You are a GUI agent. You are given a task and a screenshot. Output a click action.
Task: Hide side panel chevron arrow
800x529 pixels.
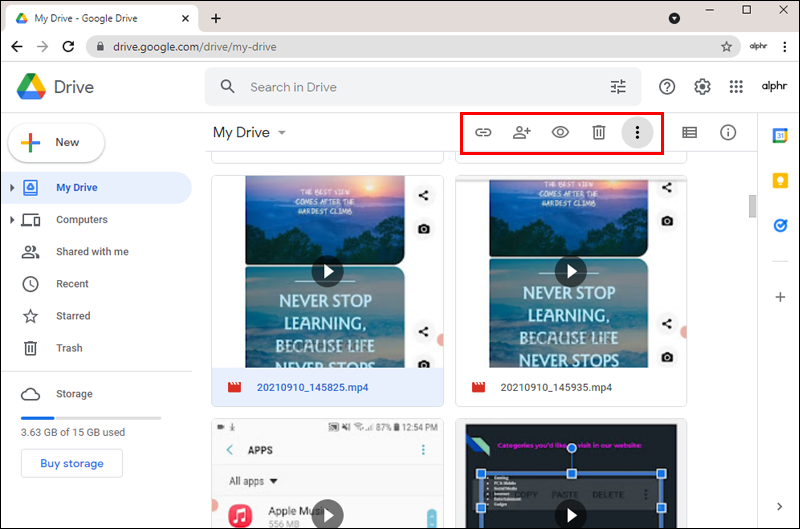[779, 507]
